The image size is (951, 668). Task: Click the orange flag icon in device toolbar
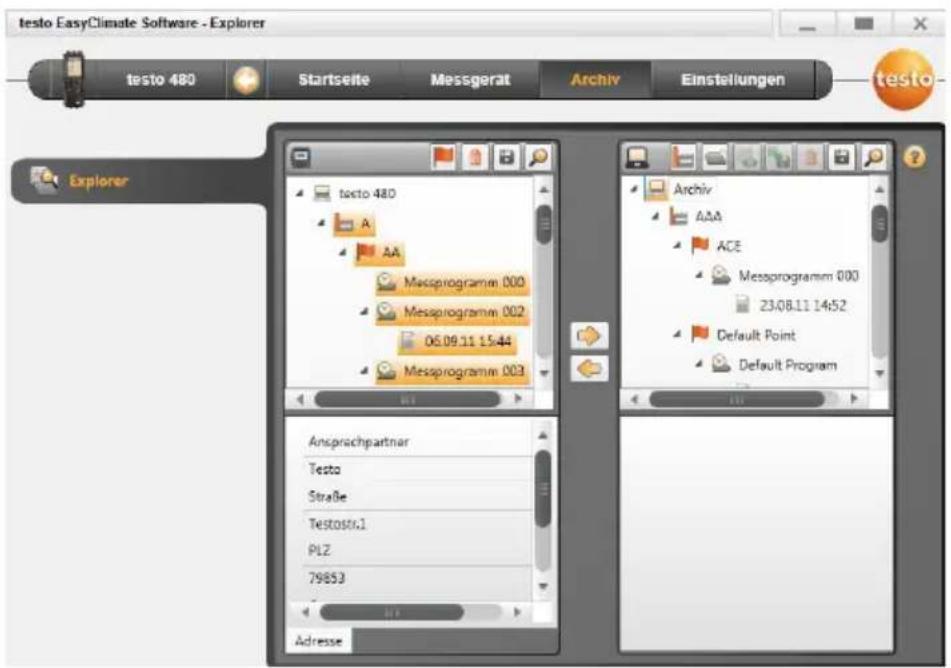443,158
